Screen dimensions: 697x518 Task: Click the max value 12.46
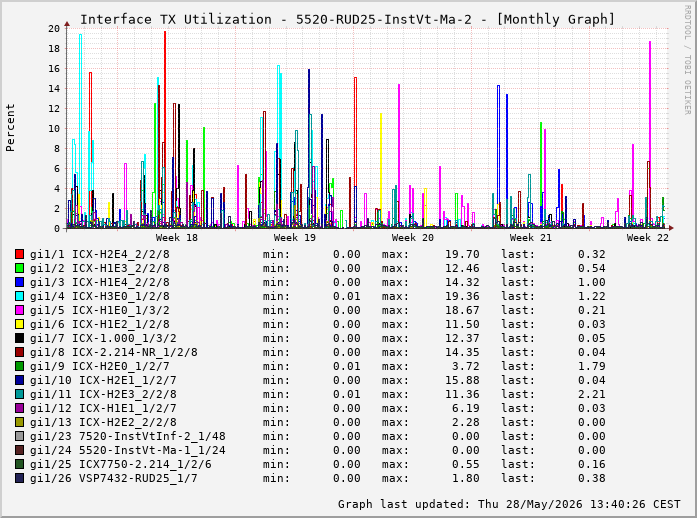pos(462,268)
